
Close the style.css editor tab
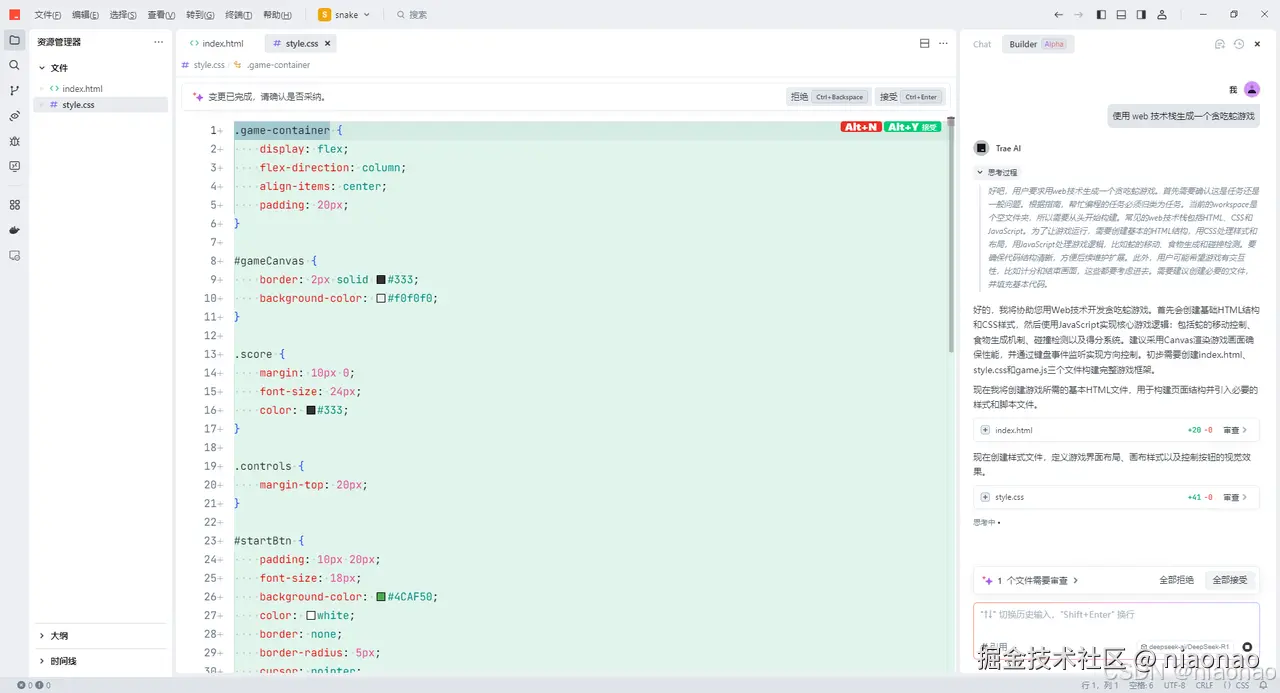pos(328,44)
